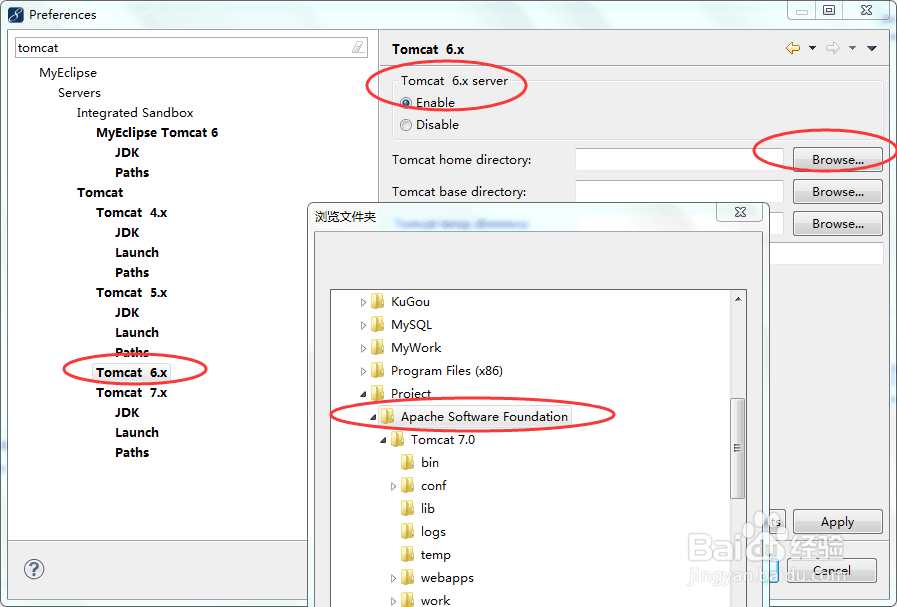Open the preferences view menu triangle

(872, 49)
